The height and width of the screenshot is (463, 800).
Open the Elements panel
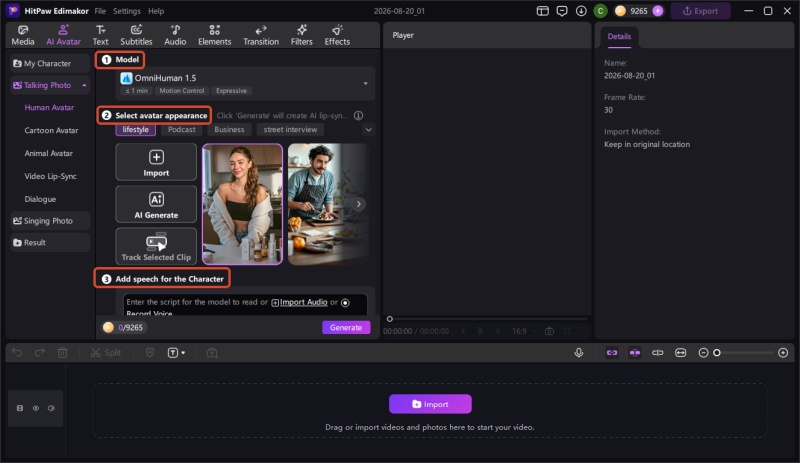pyautogui.click(x=214, y=35)
